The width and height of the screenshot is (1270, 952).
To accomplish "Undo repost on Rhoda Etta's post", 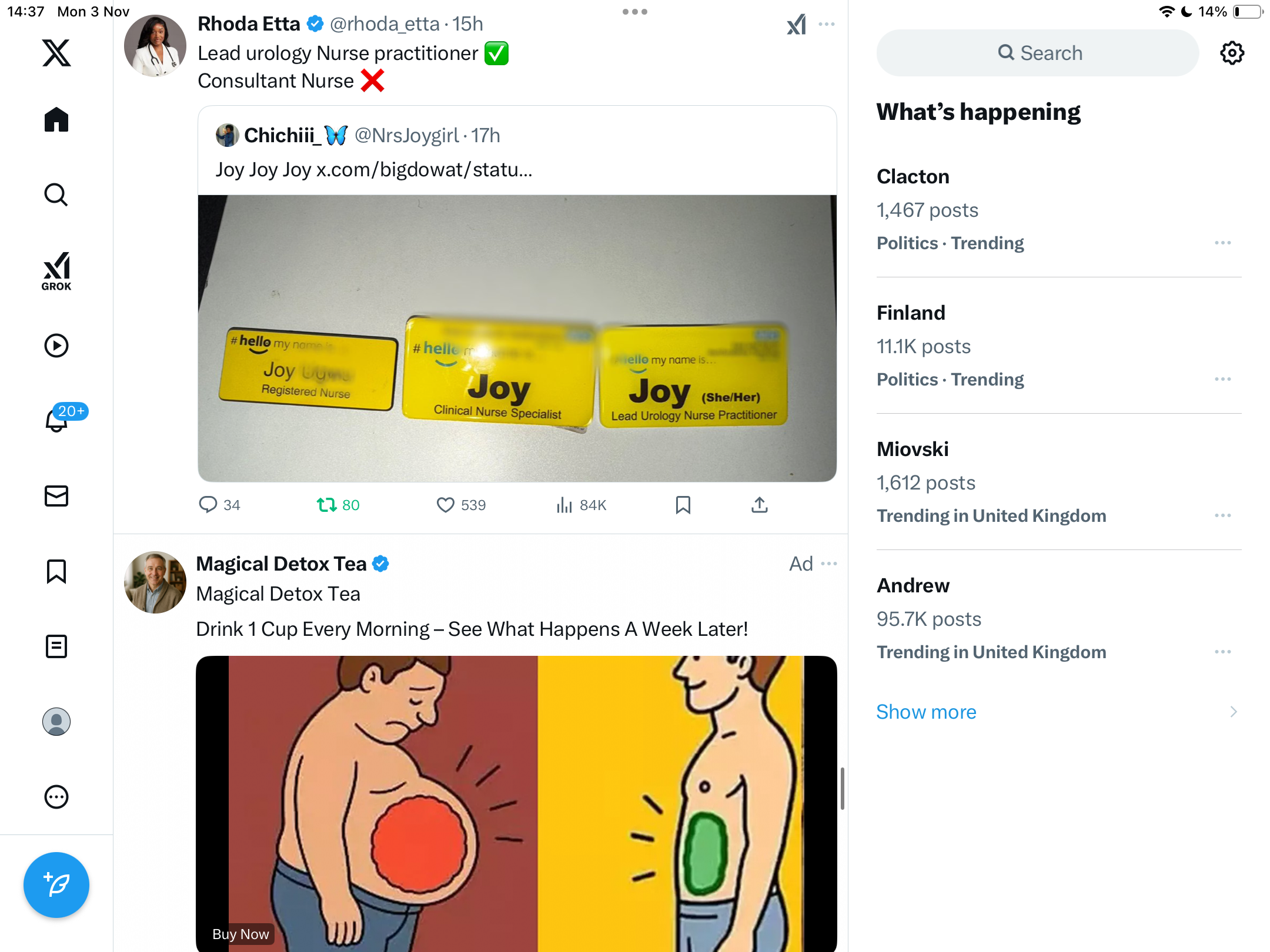I will click(327, 505).
